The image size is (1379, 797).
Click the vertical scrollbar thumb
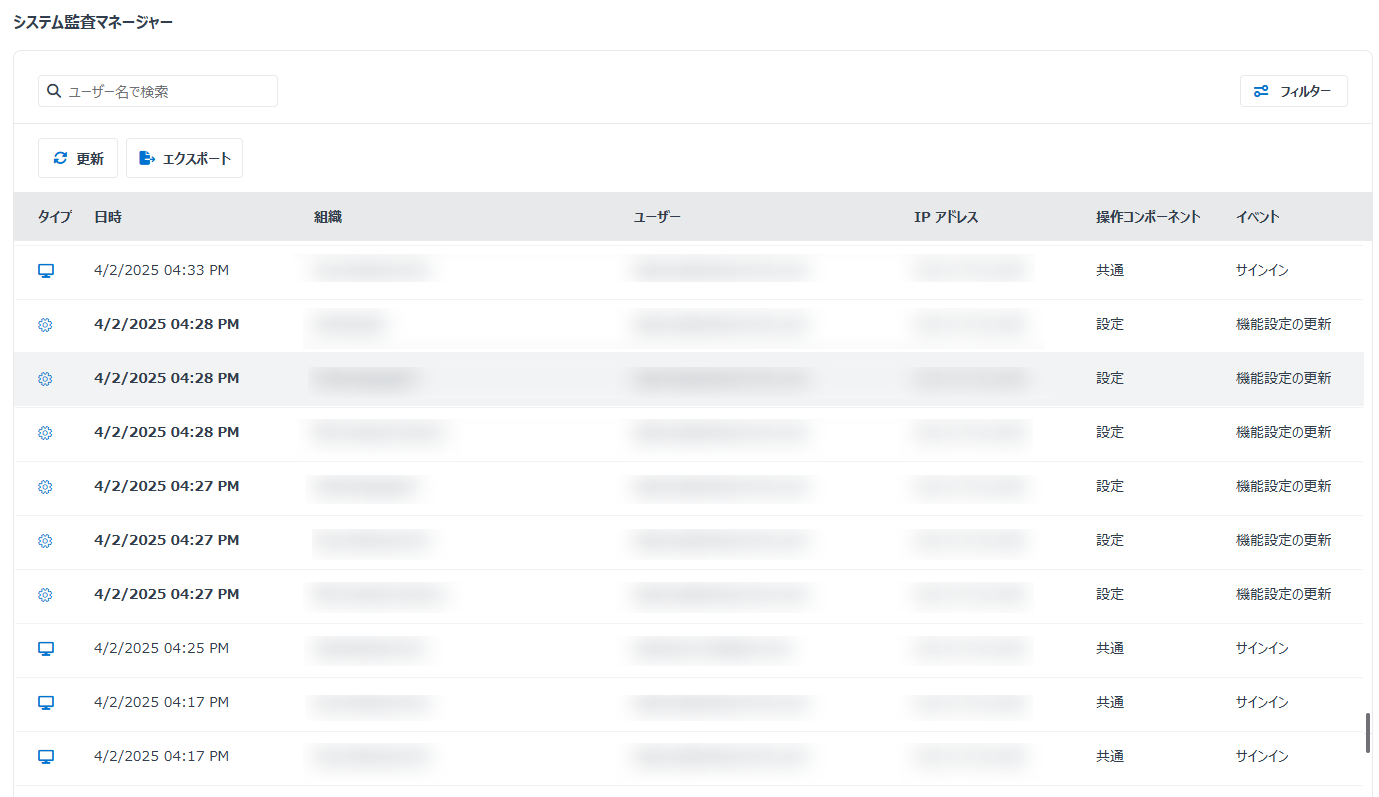tap(1367, 733)
